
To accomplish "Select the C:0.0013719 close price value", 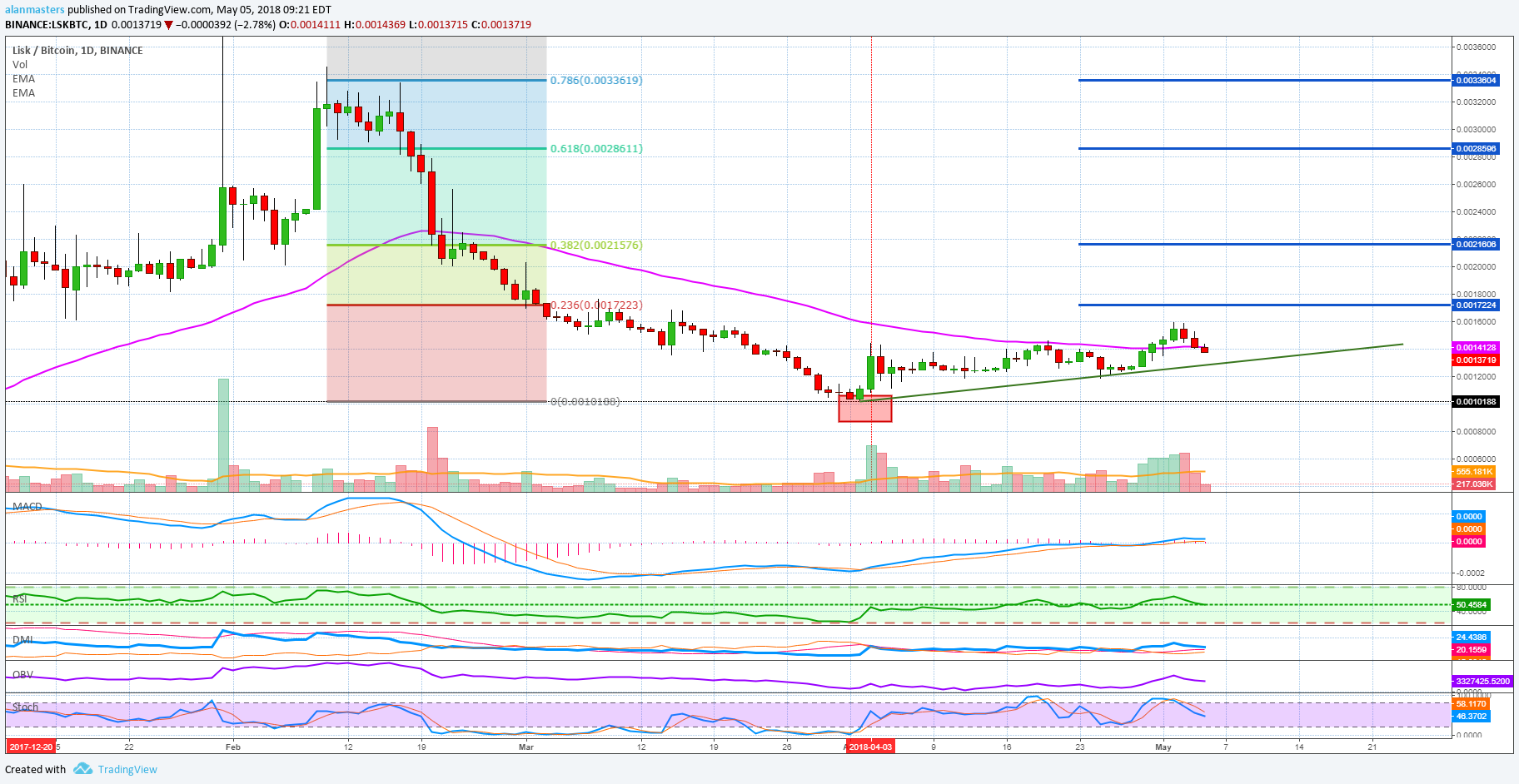I will click(501, 25).
